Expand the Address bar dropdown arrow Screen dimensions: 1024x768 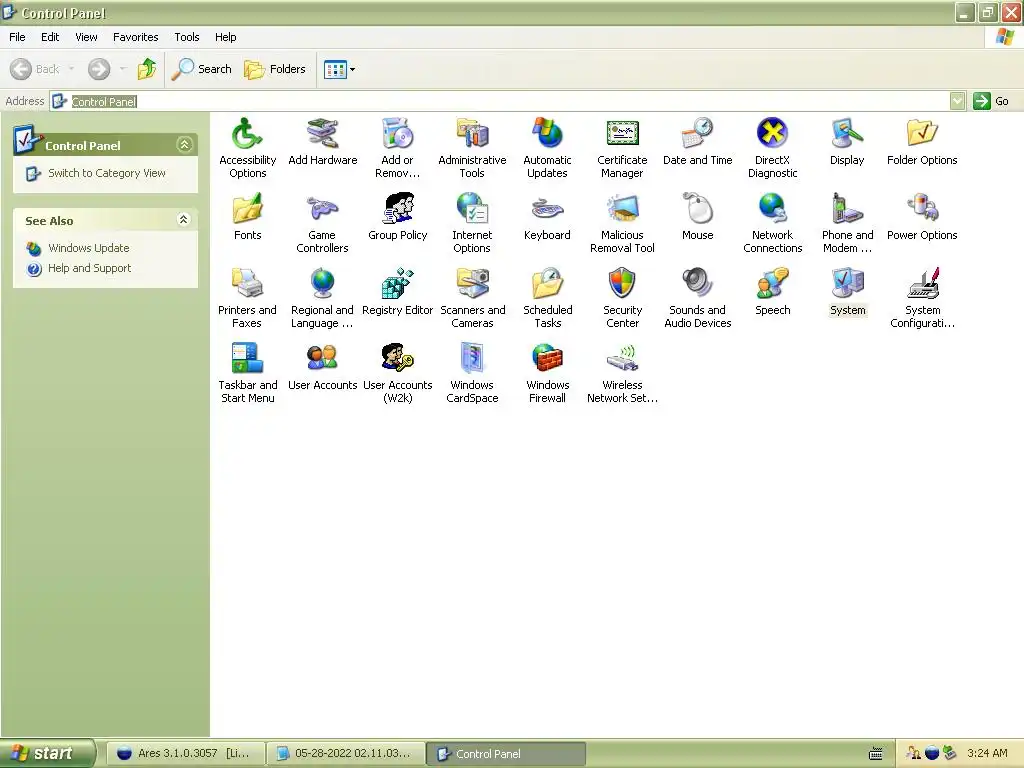click(957, 101)
